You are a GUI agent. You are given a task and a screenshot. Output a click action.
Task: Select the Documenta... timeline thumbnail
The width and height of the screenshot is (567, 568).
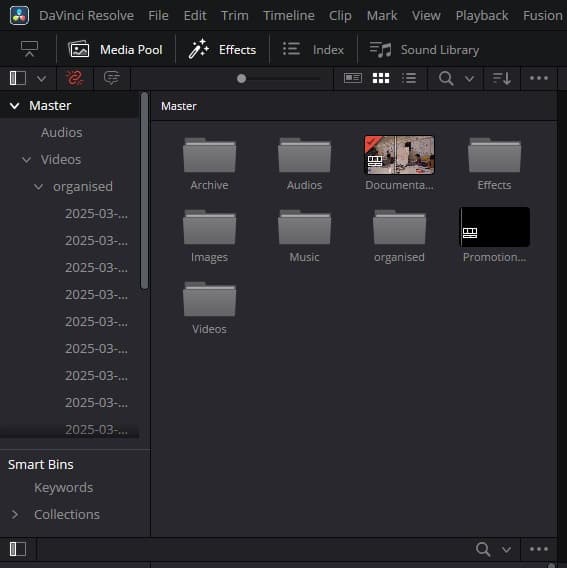[399, 164]
